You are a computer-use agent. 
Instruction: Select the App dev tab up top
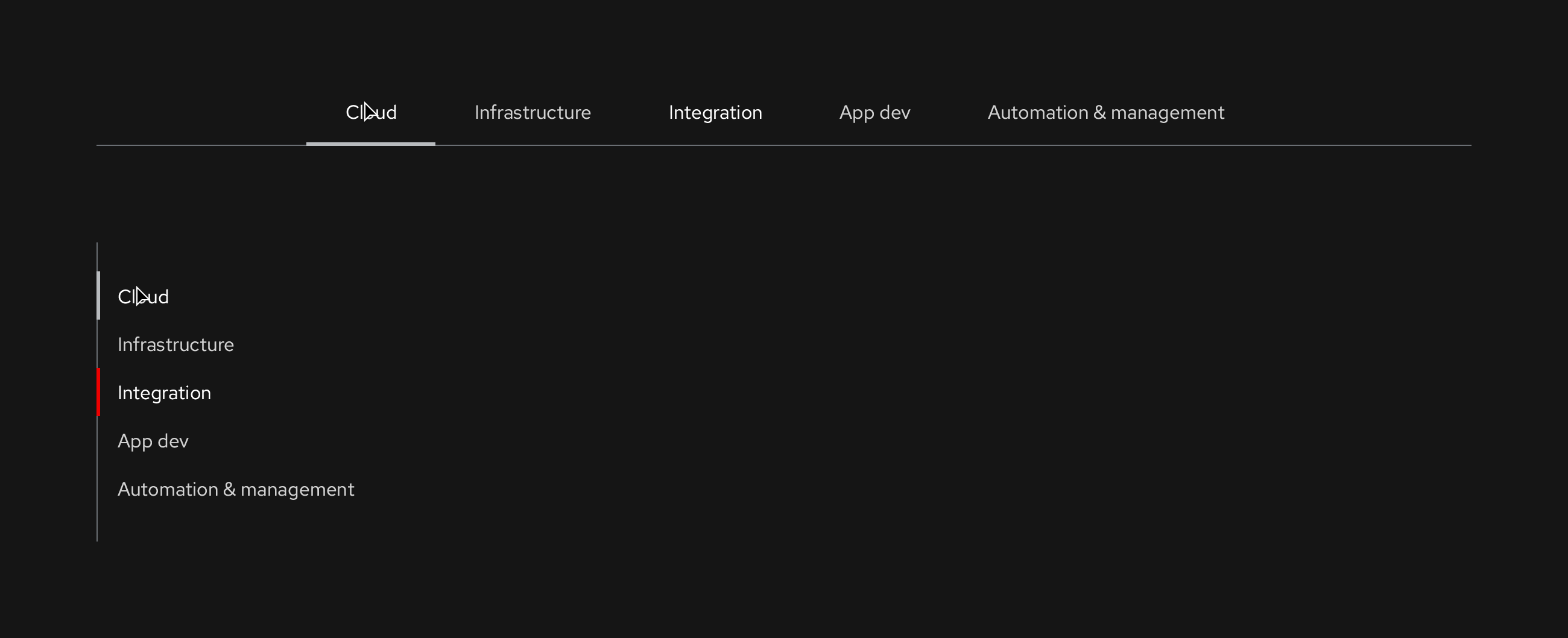(x=874, y=112)
